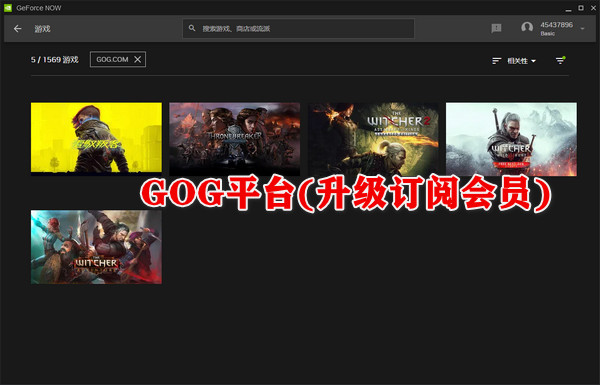Open The Witcher 3 Wild Hunt tile
600x385 pixels.
pos(511,139)
